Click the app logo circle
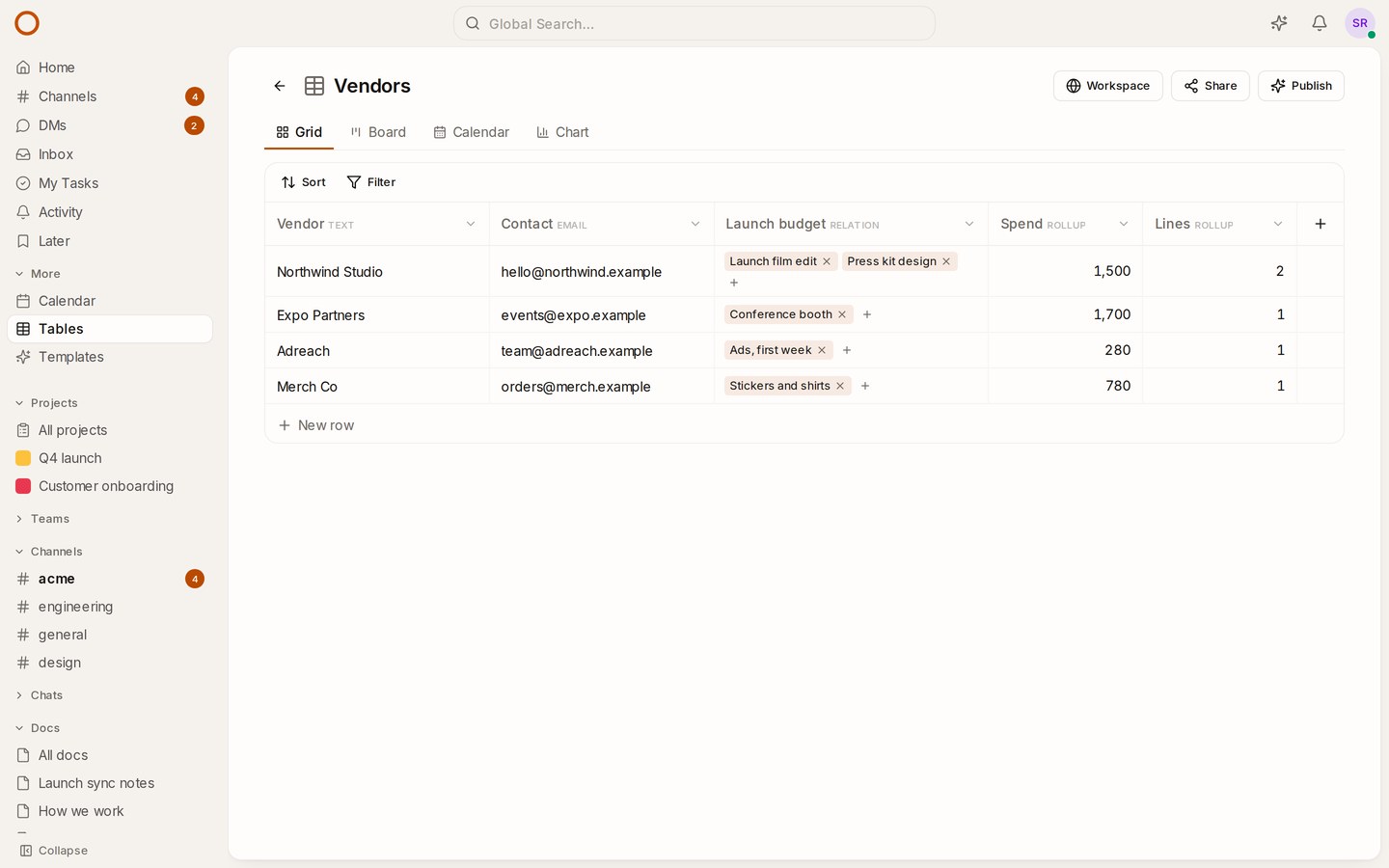The height and width of the screenshot is (868, 1389). [x=27, y=23]
